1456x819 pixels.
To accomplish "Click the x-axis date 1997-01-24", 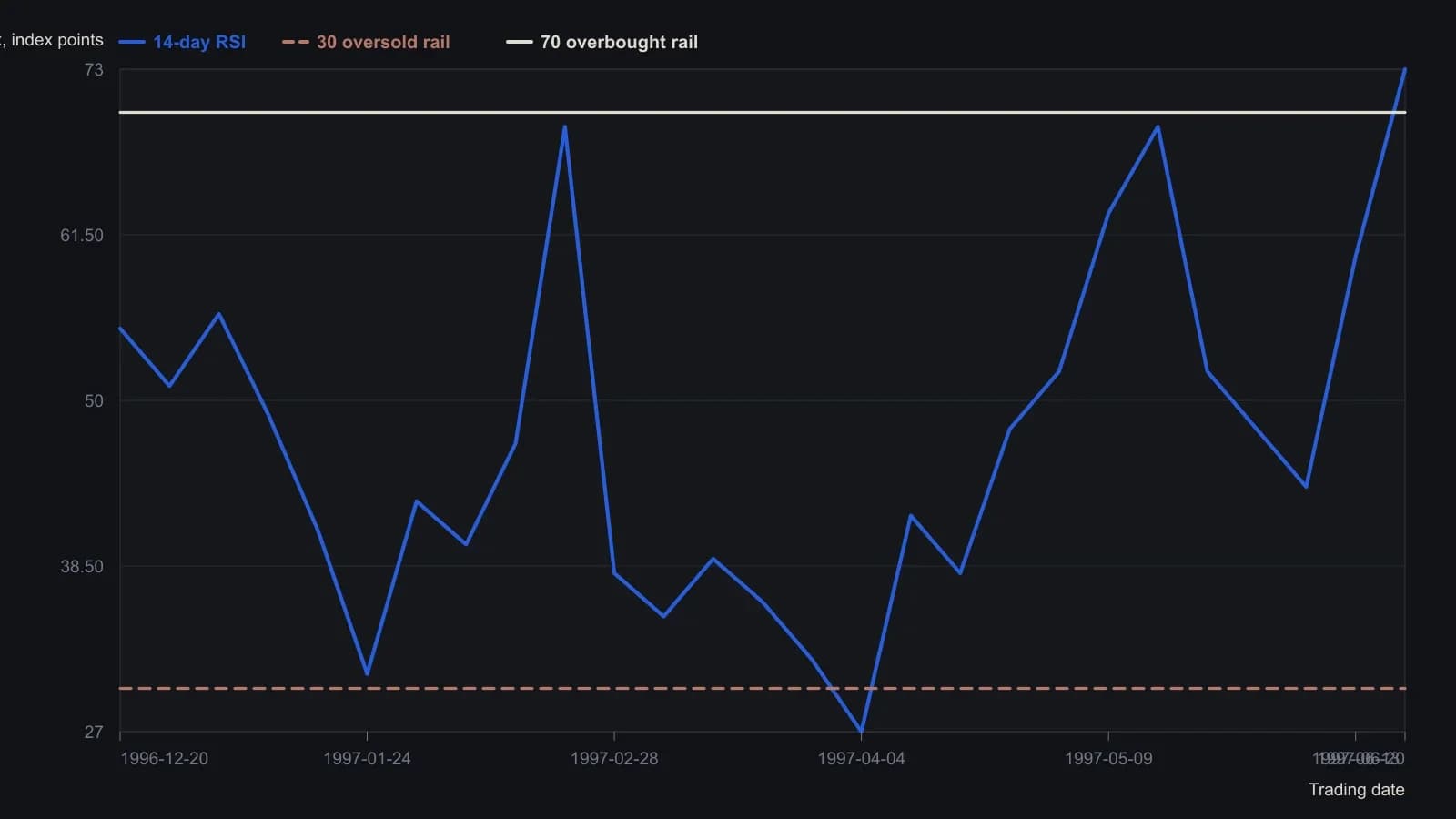I will coord(367,758).
